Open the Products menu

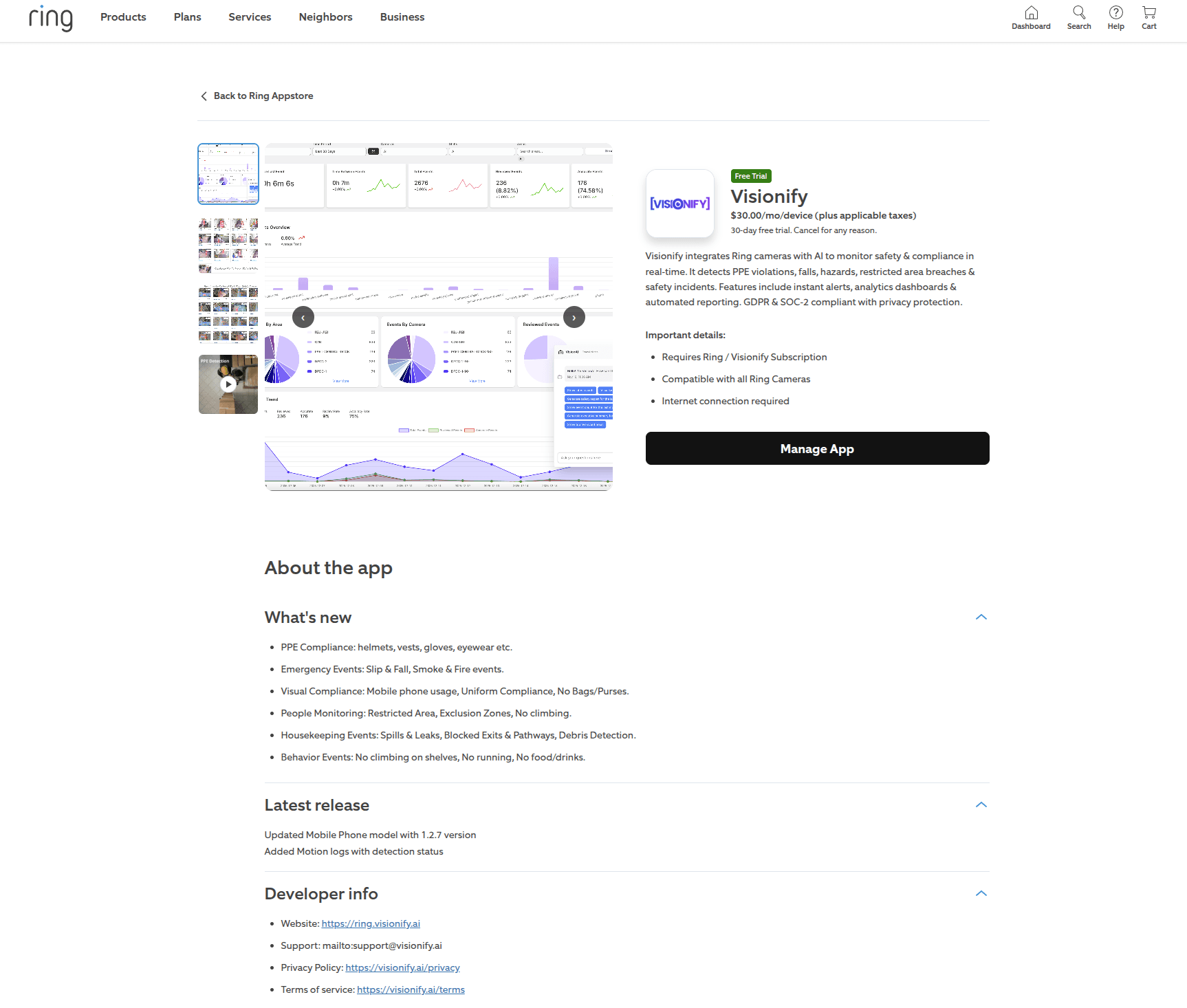[x=123, y=17]
